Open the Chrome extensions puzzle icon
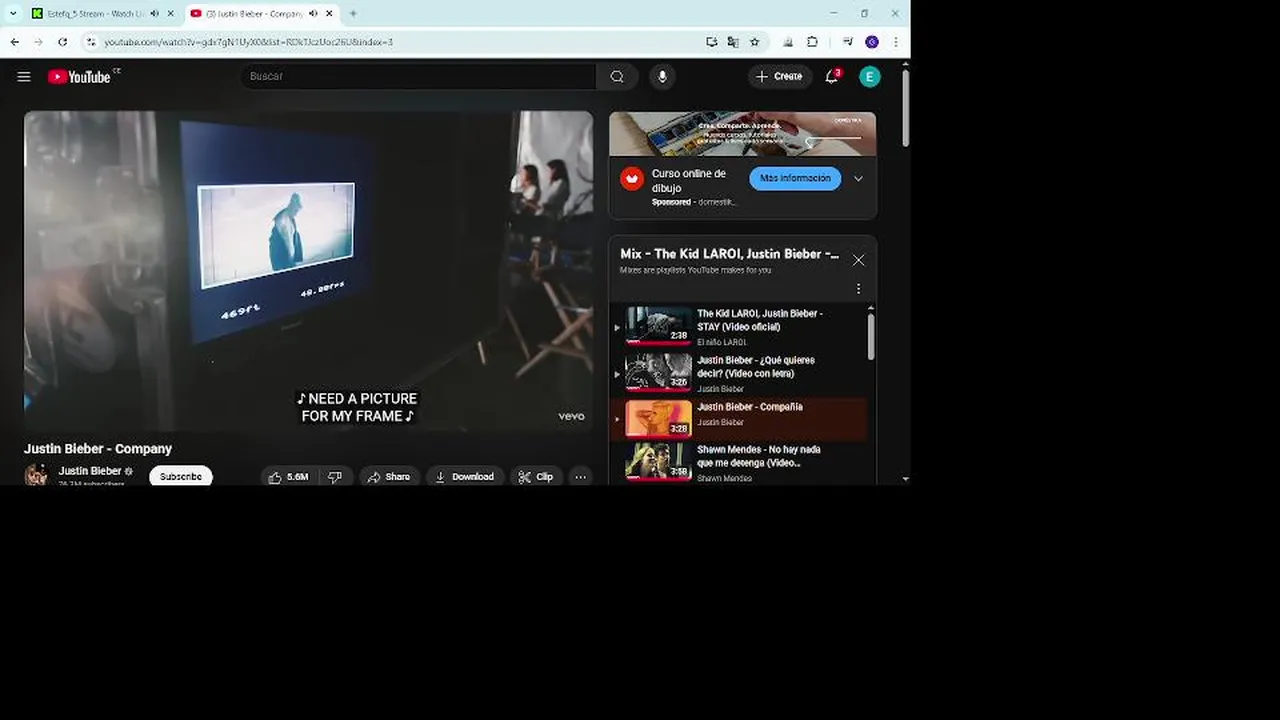 click(812, 42)
